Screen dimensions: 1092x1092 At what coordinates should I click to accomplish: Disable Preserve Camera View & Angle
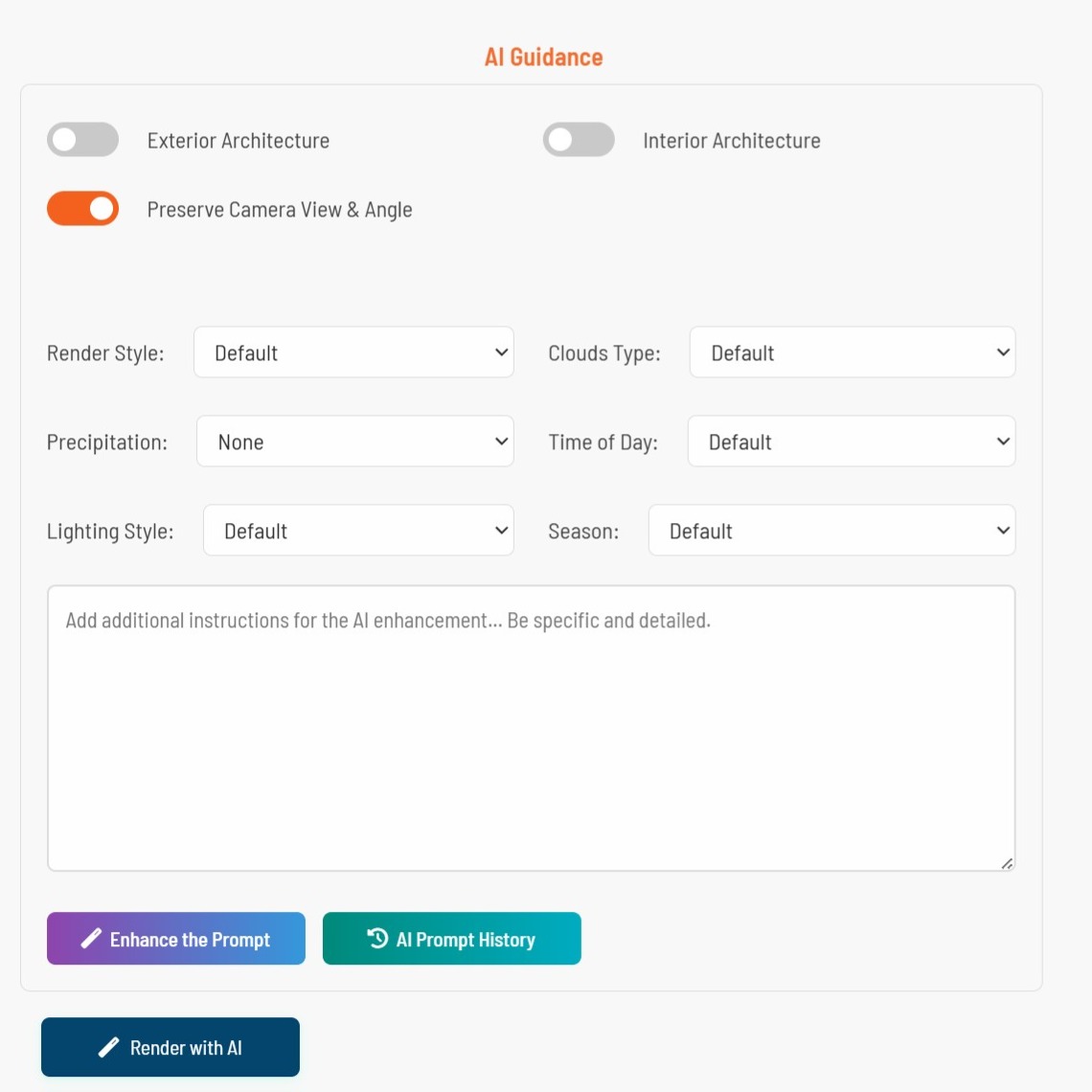(x=82, y=208)
